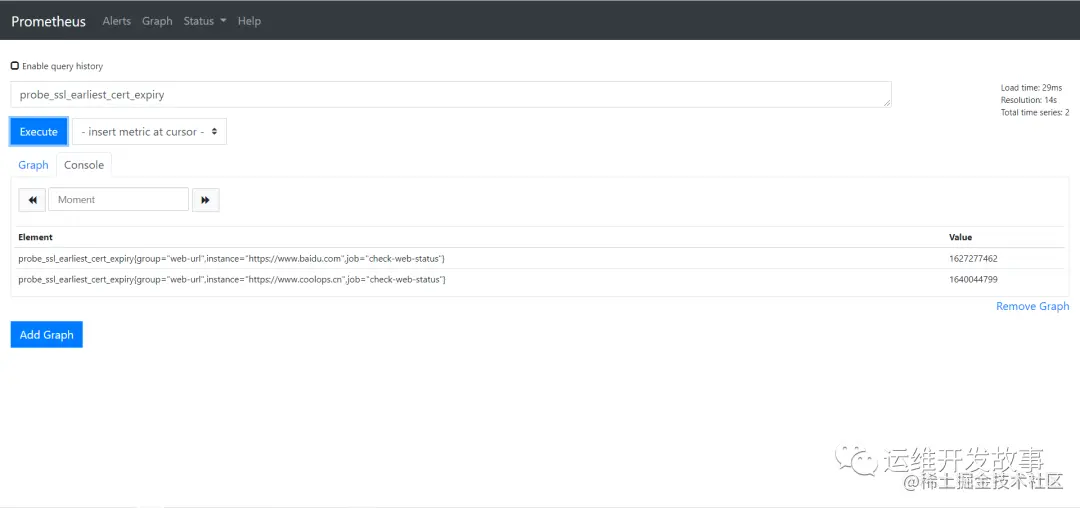Select the Console tab
The height and width of the screenshot is (508, 1080).
coord(84,165)
